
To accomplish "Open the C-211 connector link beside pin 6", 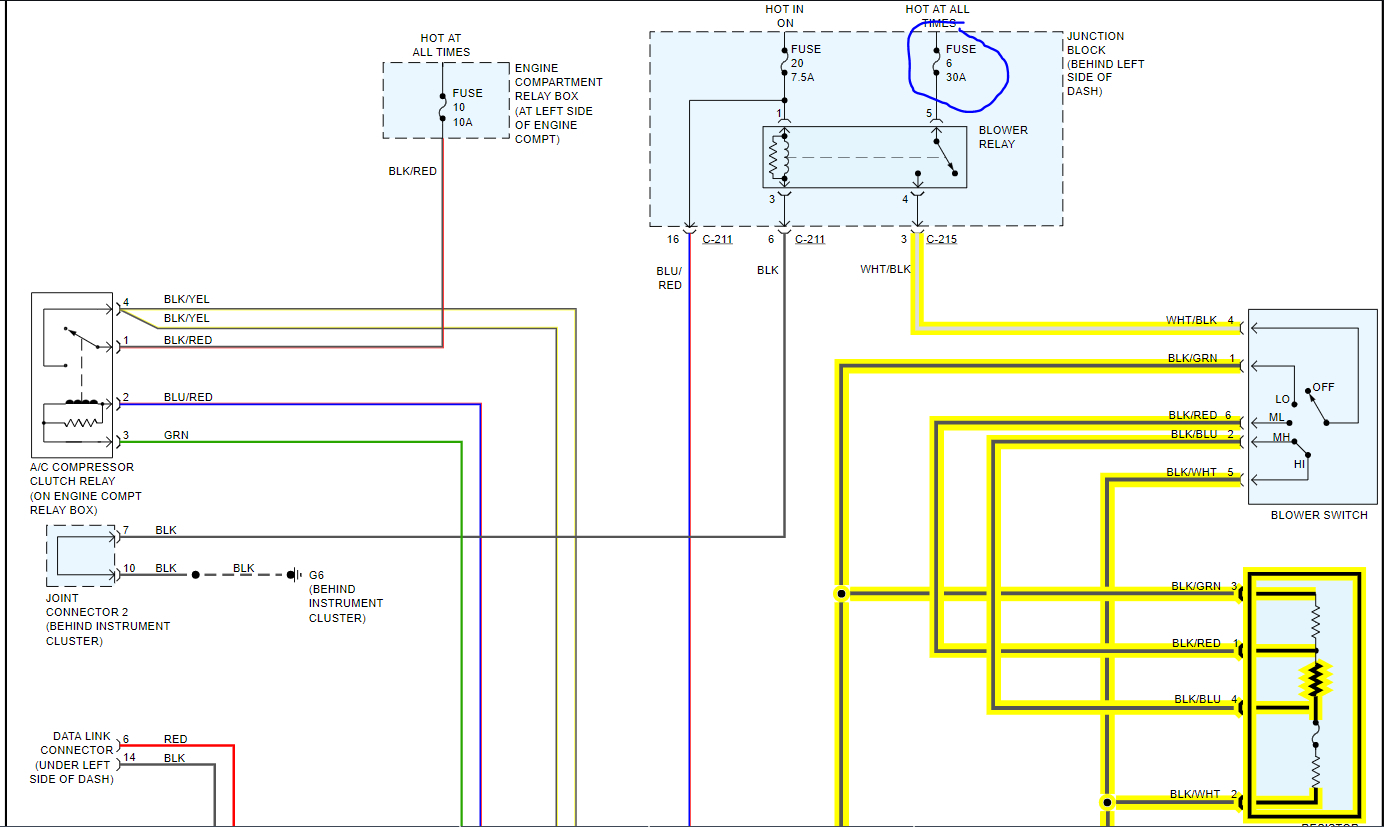I will point(811,239).
